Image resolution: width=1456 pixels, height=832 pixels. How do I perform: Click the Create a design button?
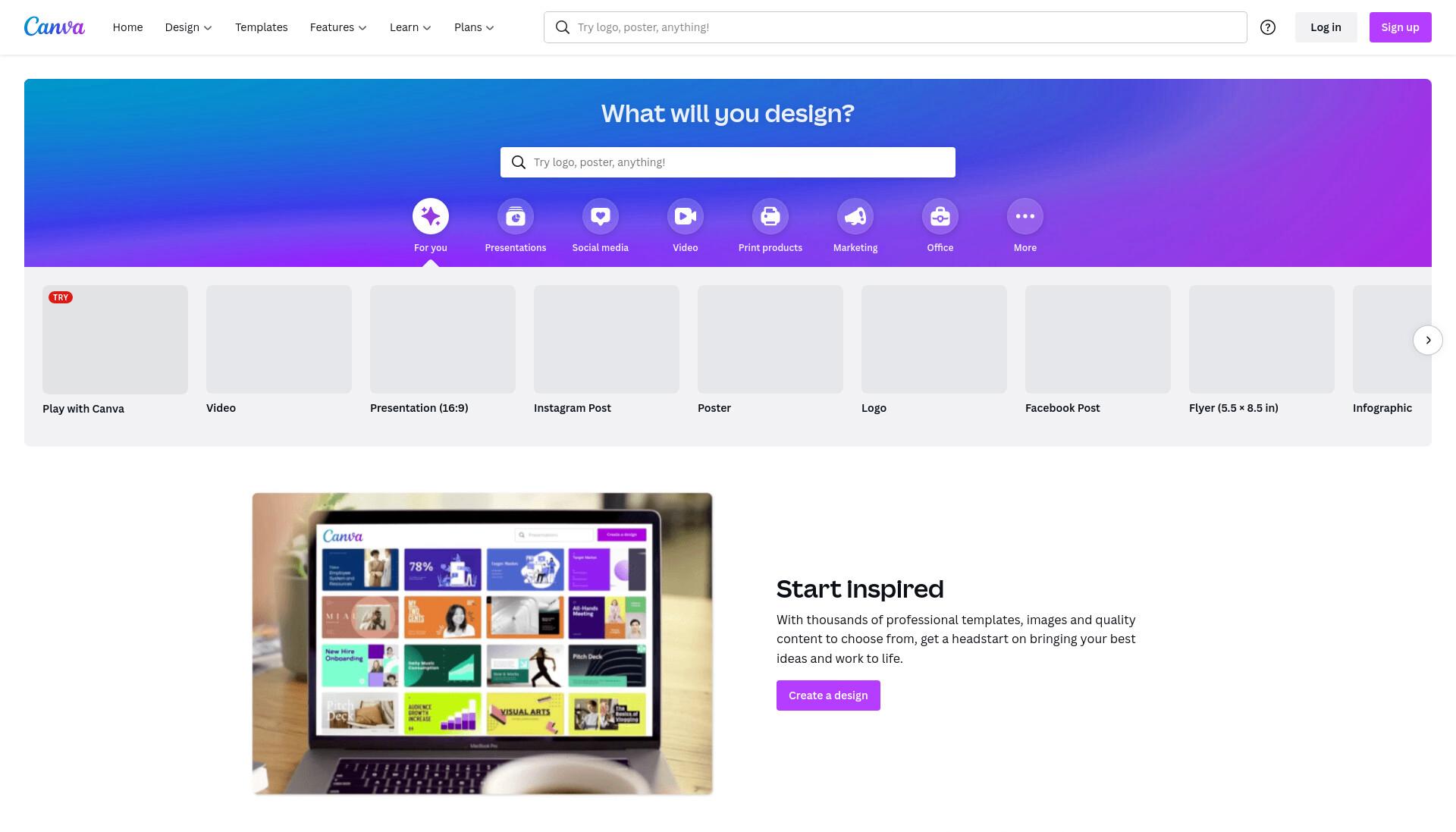tap(828, 695)
